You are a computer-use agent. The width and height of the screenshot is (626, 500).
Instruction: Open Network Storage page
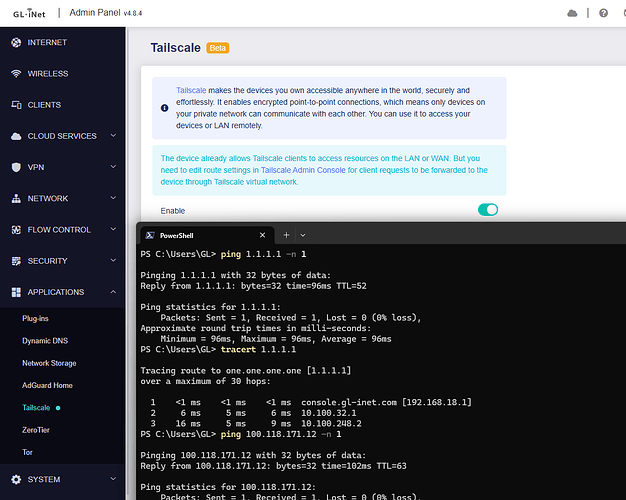[x=49, y=363]
